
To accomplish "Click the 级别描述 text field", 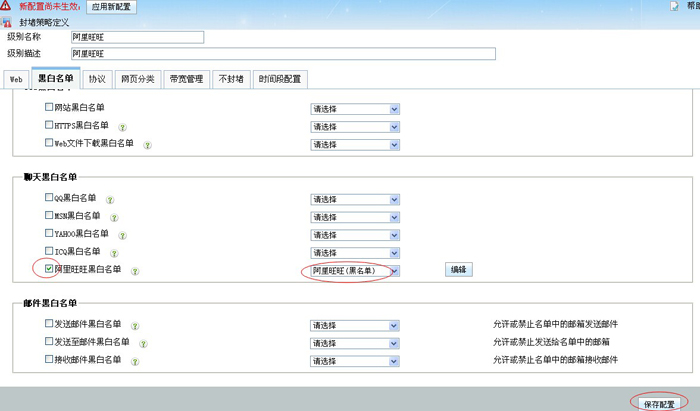I will pyautogui.click(x=137, y=53).
